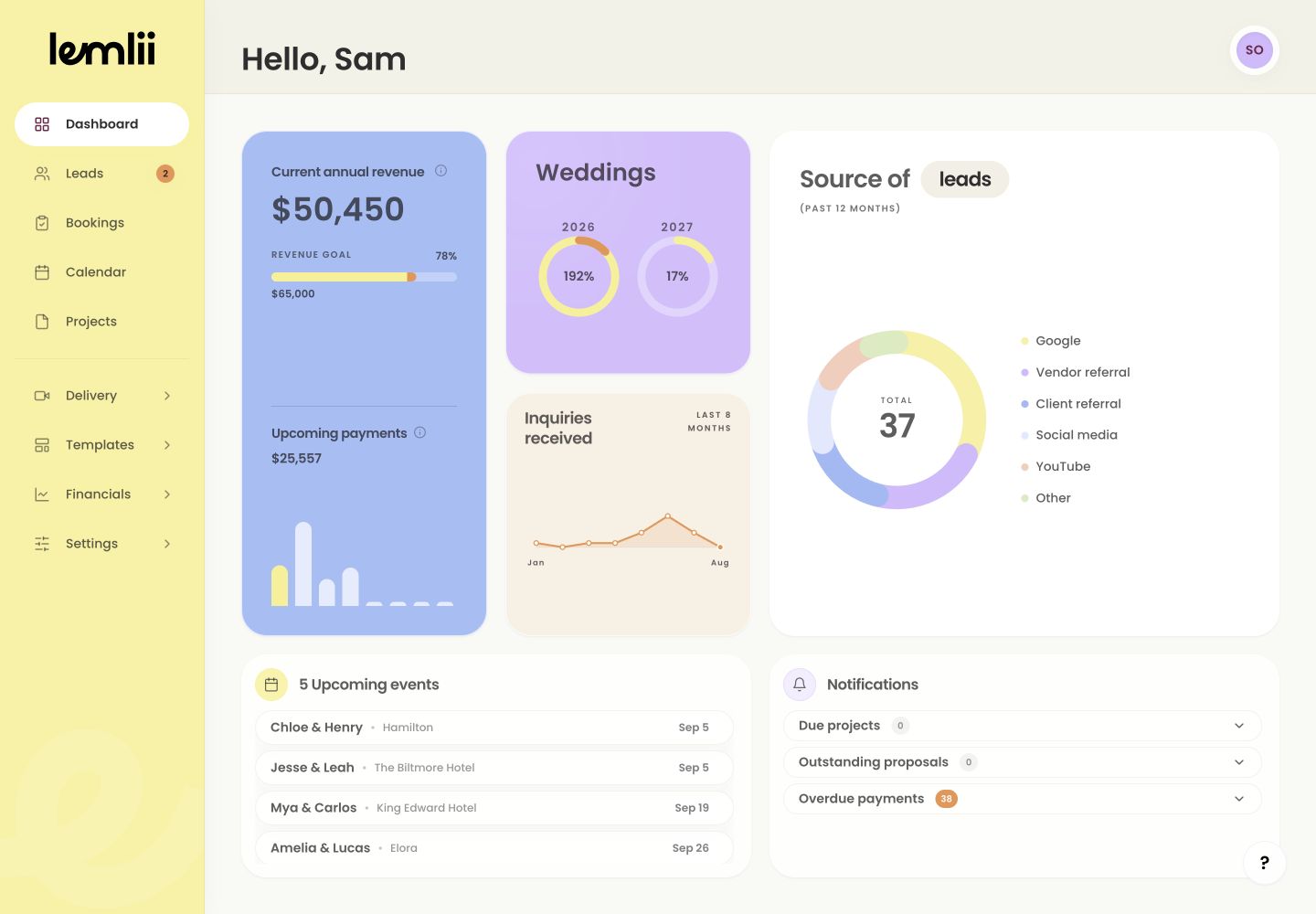Open Projects in the sidebar
The width and height of the screenshot is (1316, 914).
click(101, 322)
